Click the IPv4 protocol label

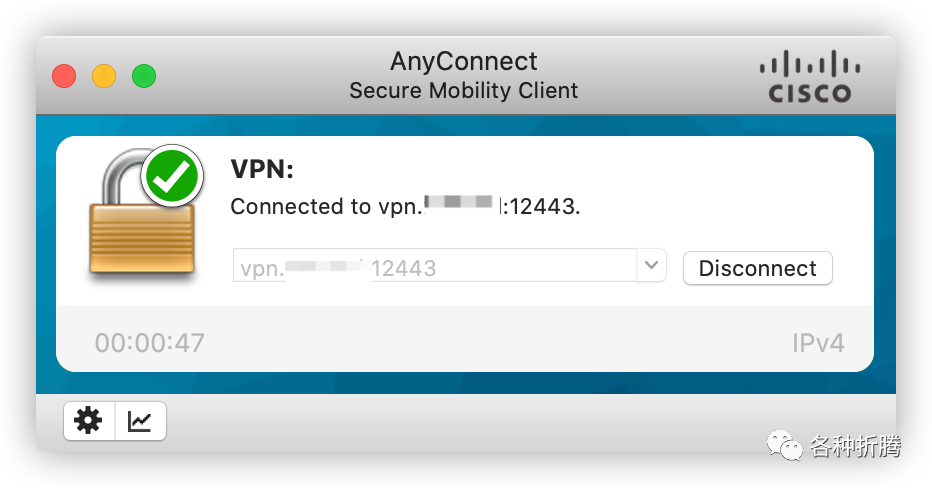[818, 343]
